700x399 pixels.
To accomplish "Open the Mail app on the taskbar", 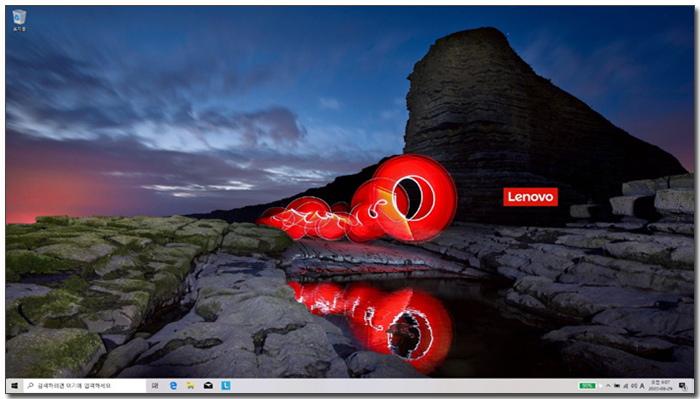I will pyautogui.click(x=208, y=386).
